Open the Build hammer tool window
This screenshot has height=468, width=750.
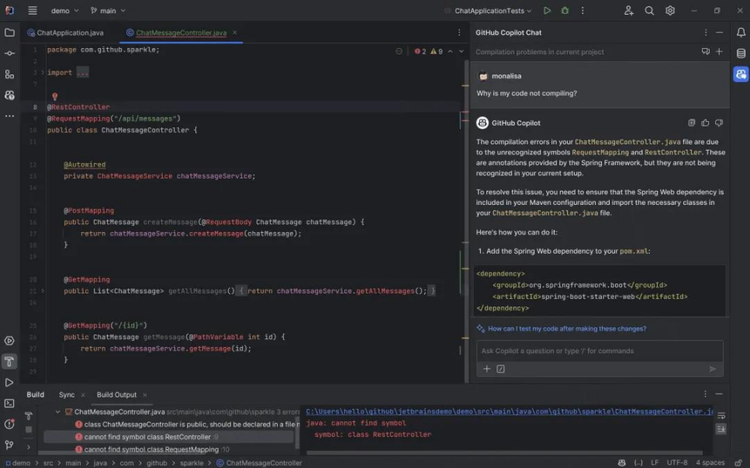[x=9, y=361]
